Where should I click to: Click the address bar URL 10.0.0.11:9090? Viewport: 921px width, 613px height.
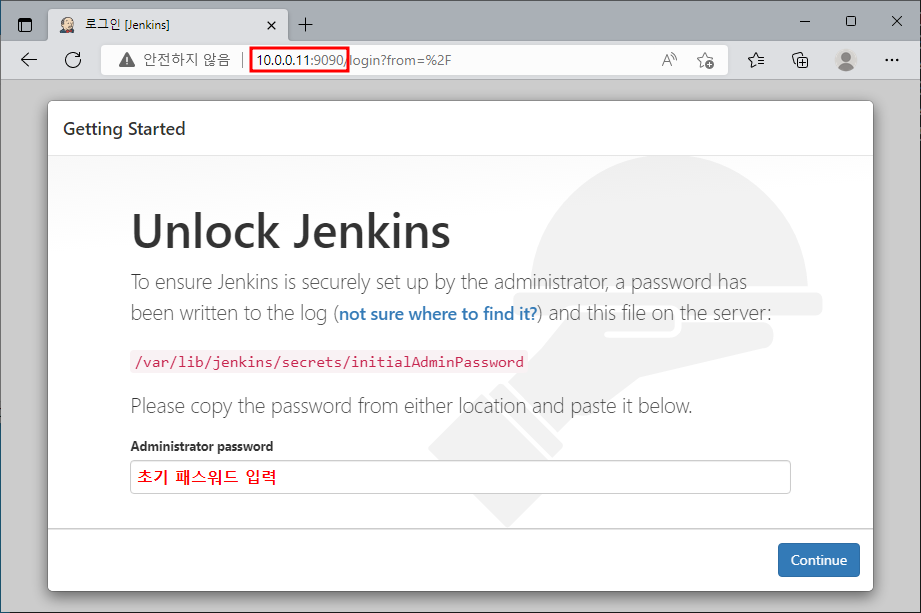pyautogui.click(x=300, y=60)
